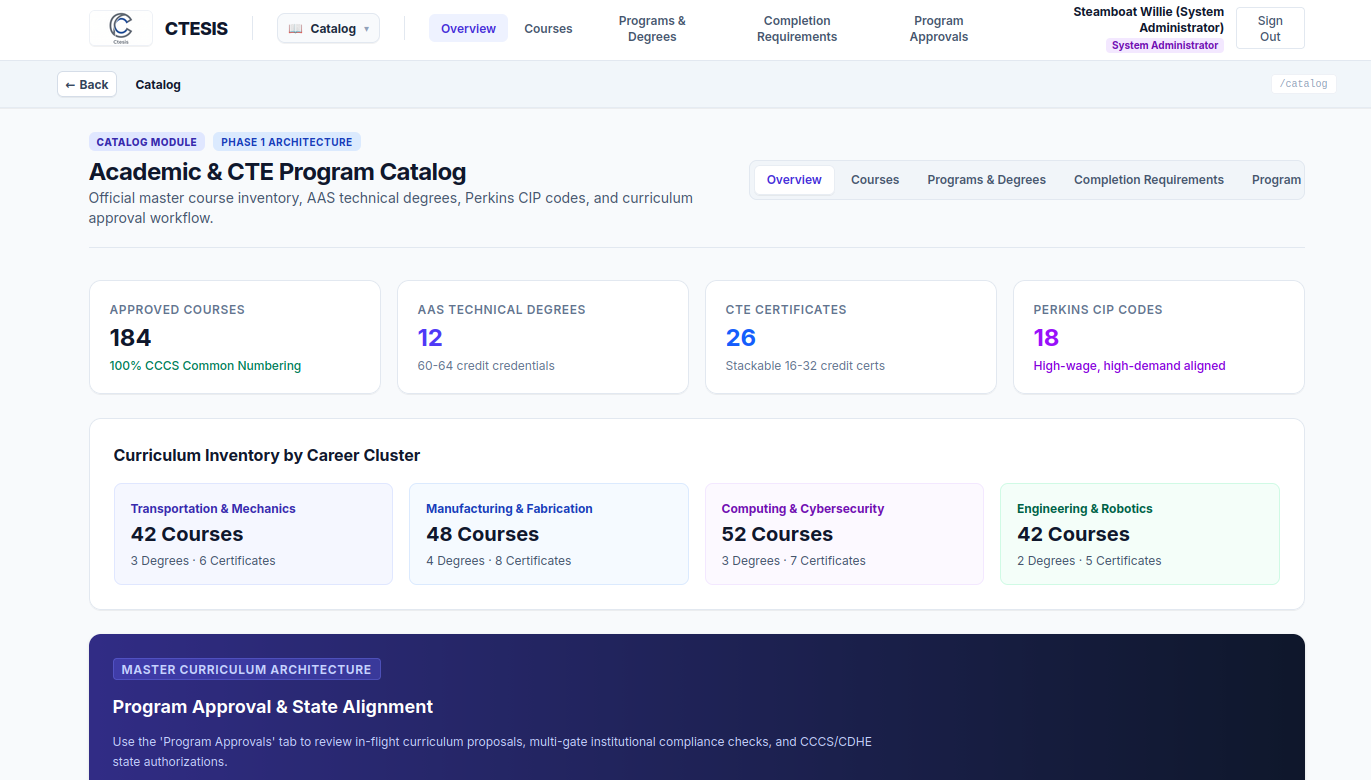The image size is (1371, 780).
Task: Click '4 Degrees · 8 Certificates' text
Action: [x=499, y=561]
